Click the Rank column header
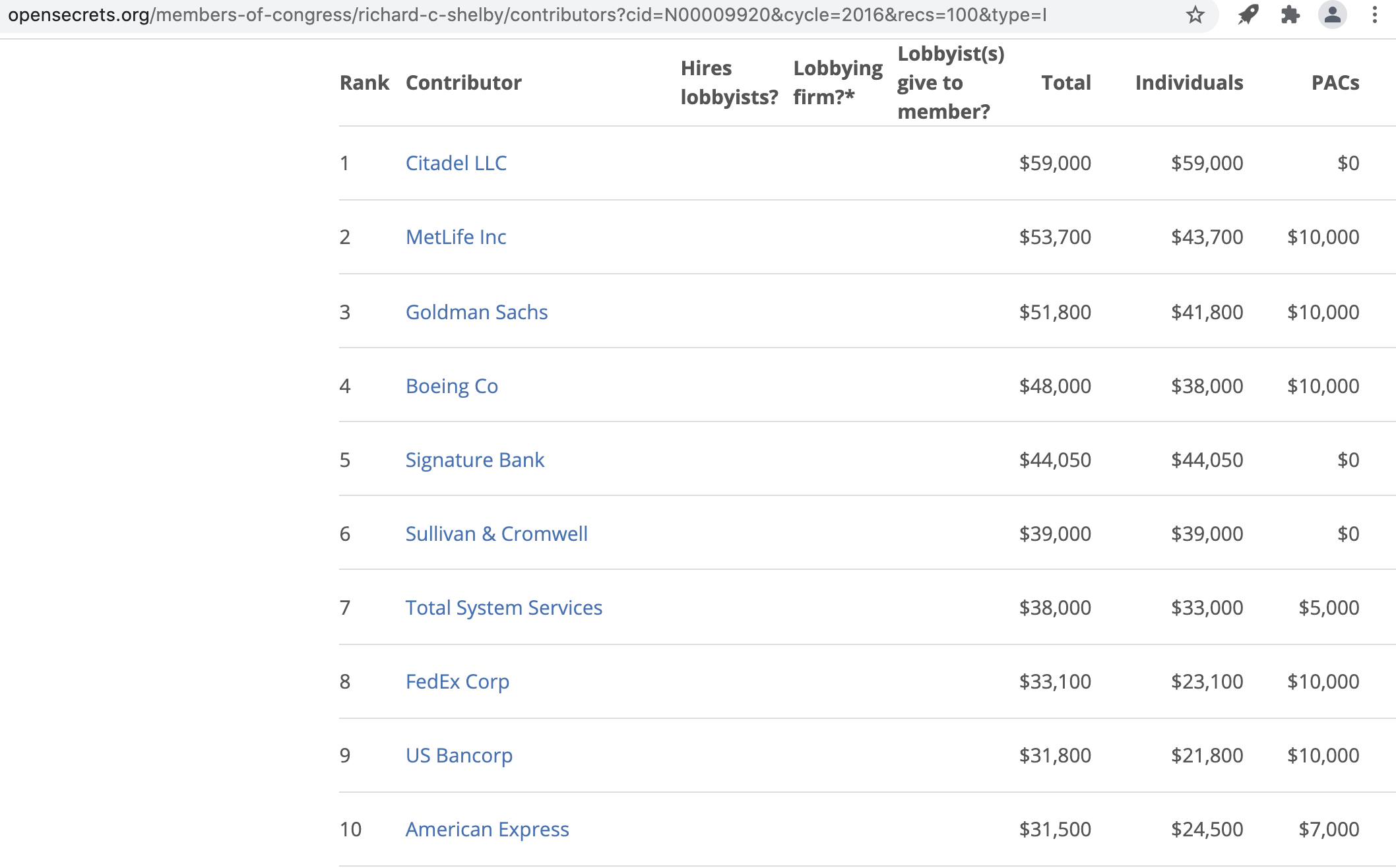 [x=364, y=82]
